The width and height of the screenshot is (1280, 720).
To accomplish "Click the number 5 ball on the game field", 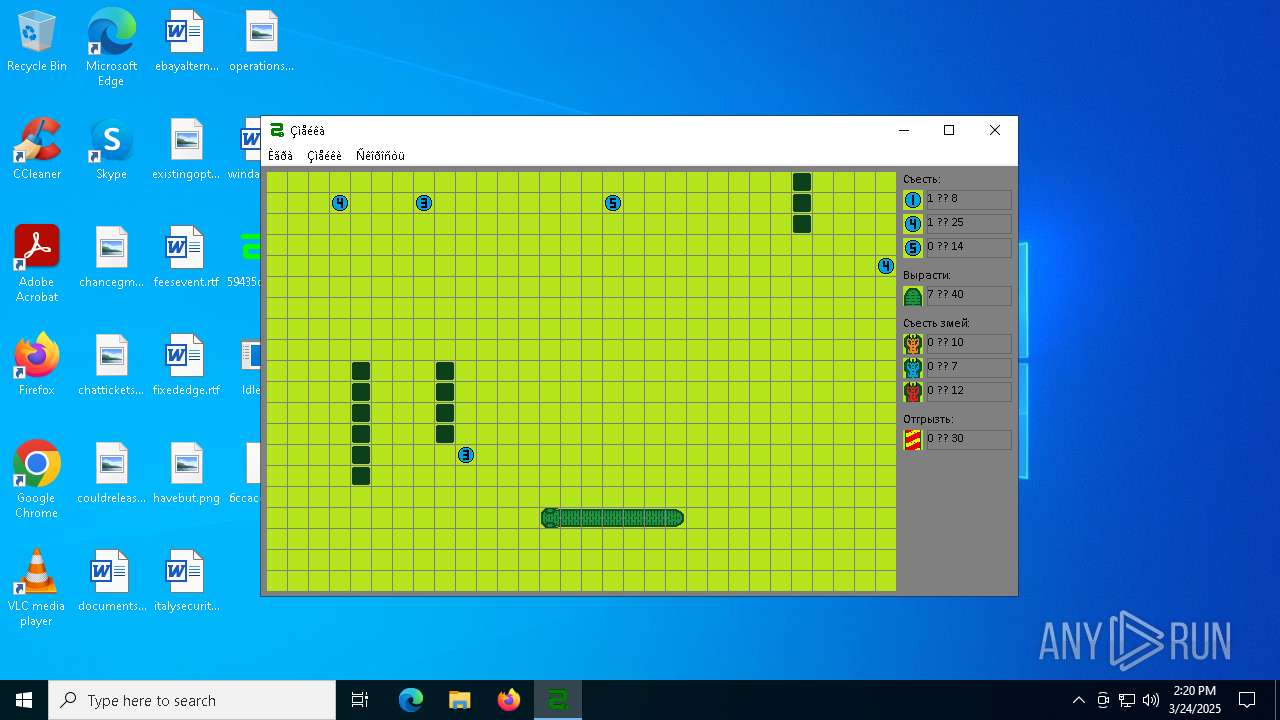I will [613, 203].
